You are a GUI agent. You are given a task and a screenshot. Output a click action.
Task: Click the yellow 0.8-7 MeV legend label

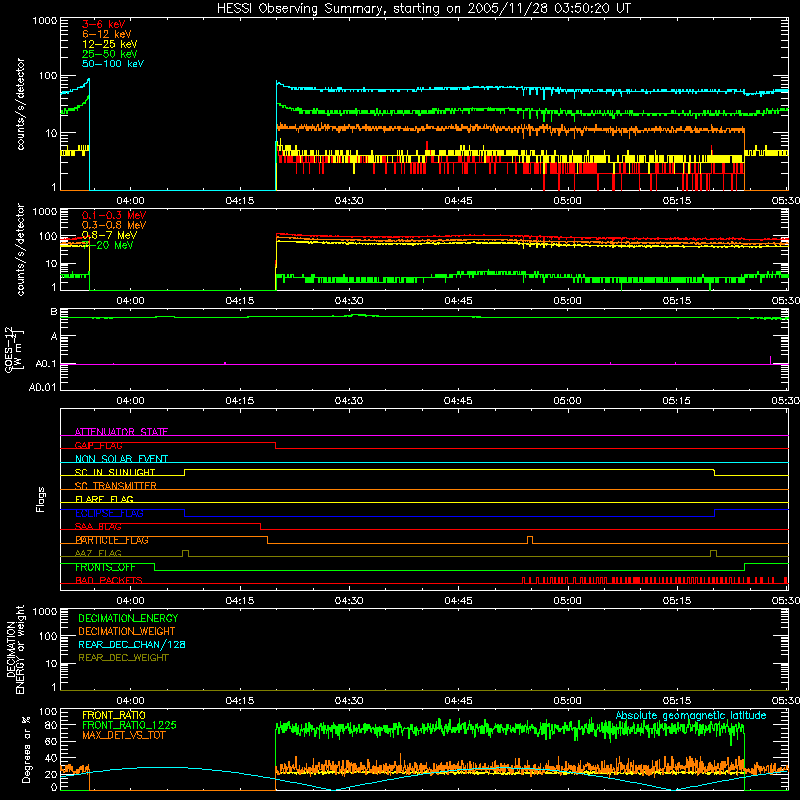click(109, 235)
